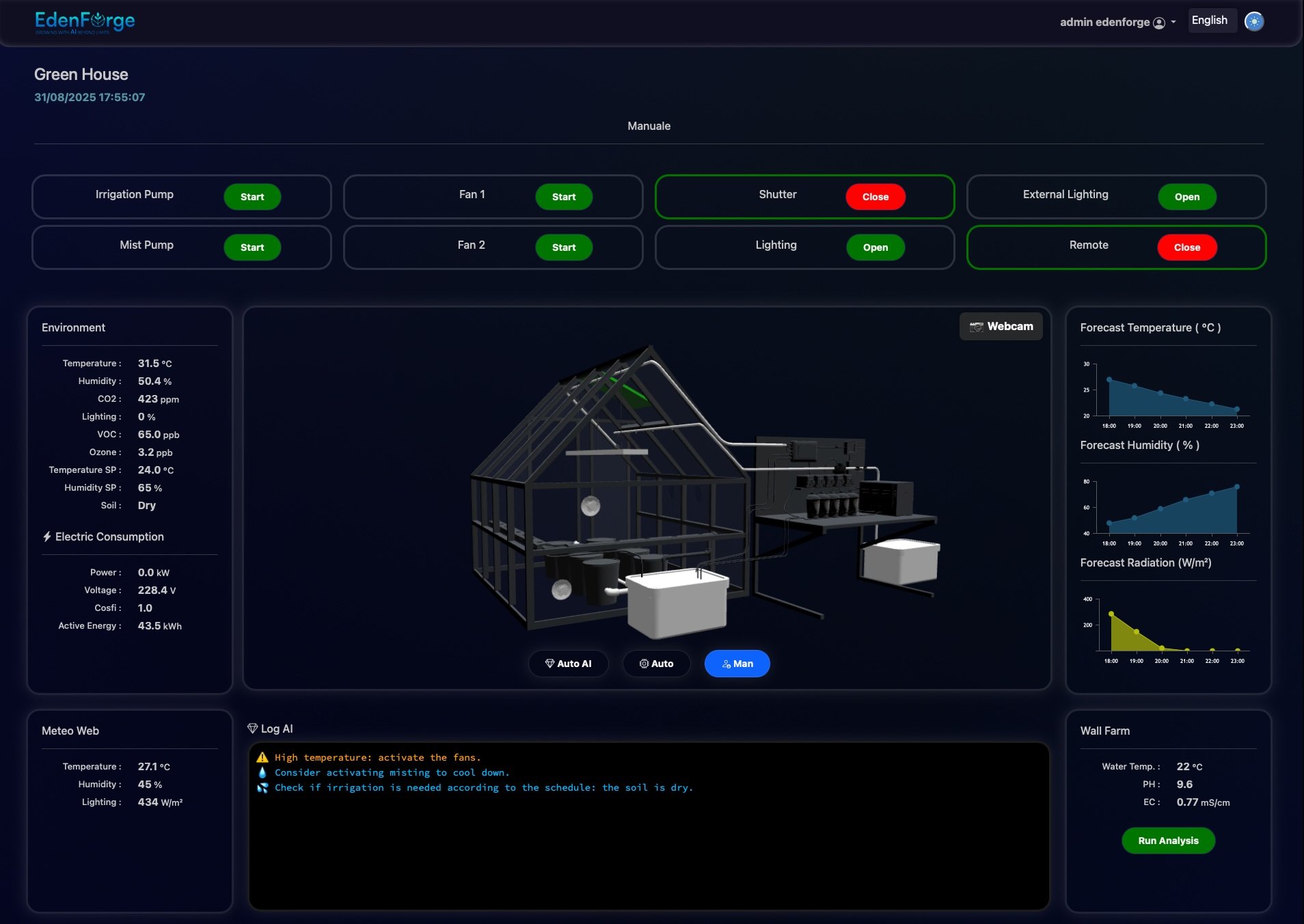The image size is (1304, 924).
Task: Click the Electric Consumption lightning icon
Action: coord(47,536)
